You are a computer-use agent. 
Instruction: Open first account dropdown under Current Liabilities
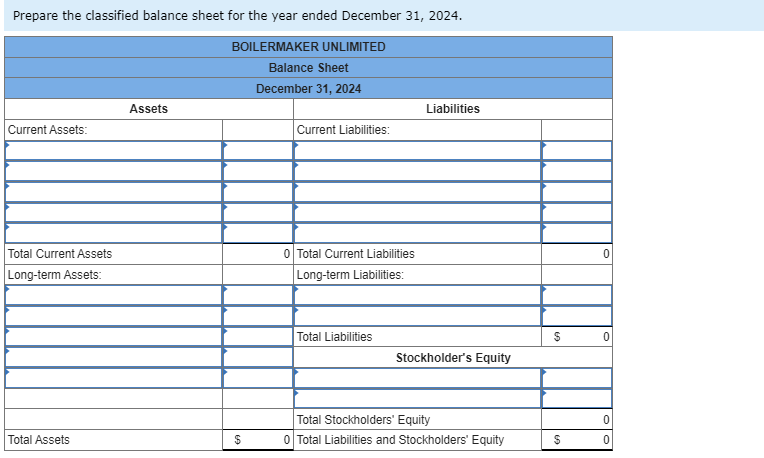coord(417,151)
